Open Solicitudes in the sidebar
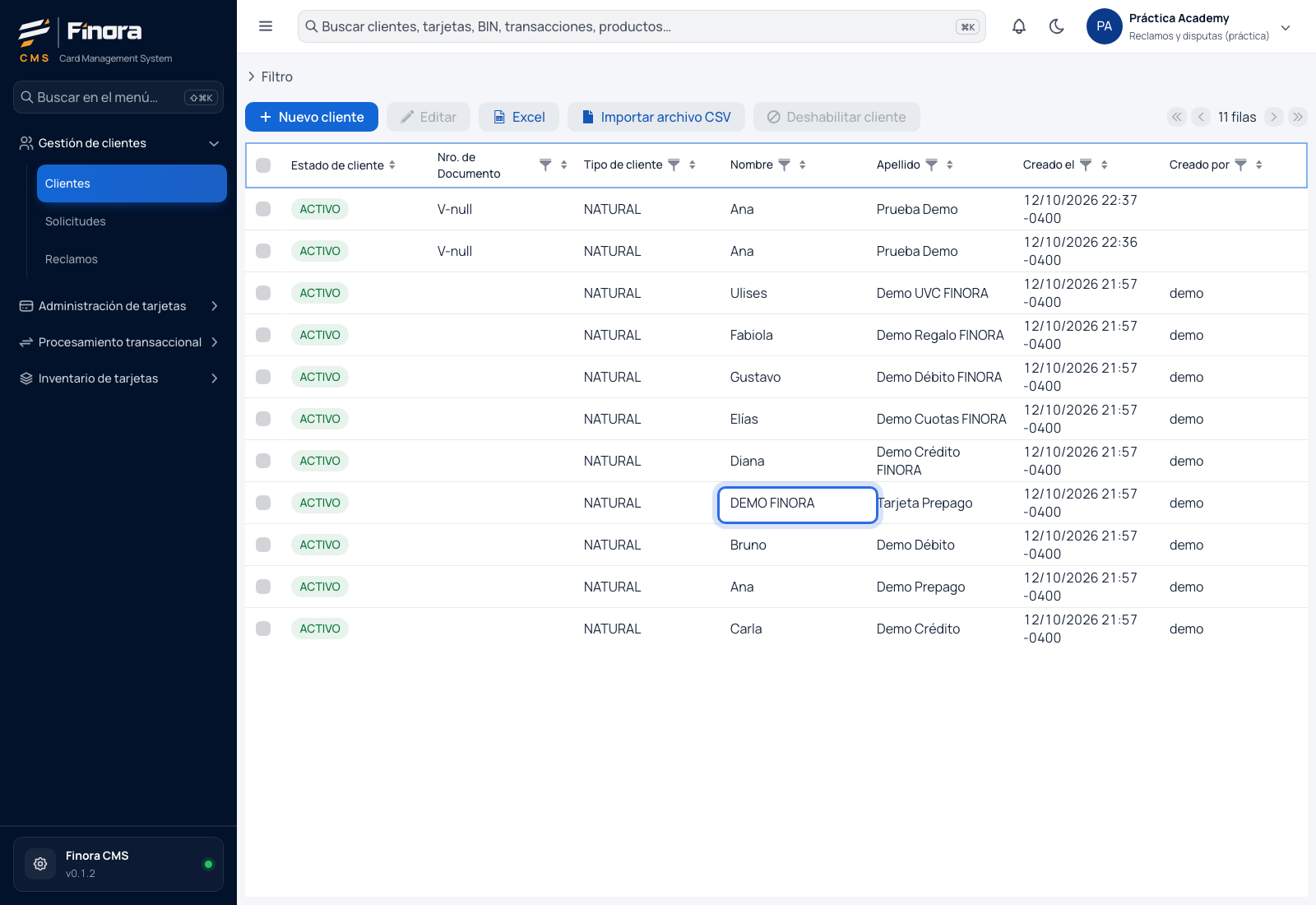The image size is (1316, 905). click(76, 221)
